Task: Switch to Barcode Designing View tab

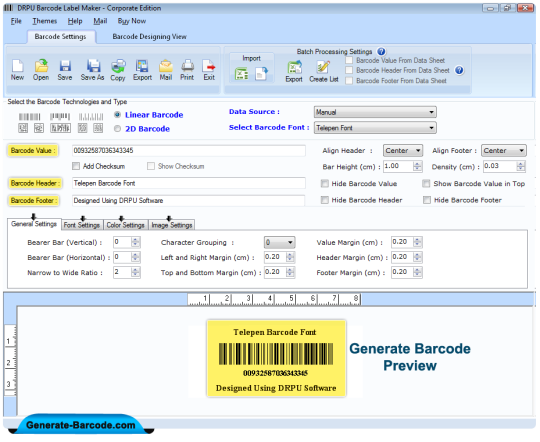Action: pos(149,37)
